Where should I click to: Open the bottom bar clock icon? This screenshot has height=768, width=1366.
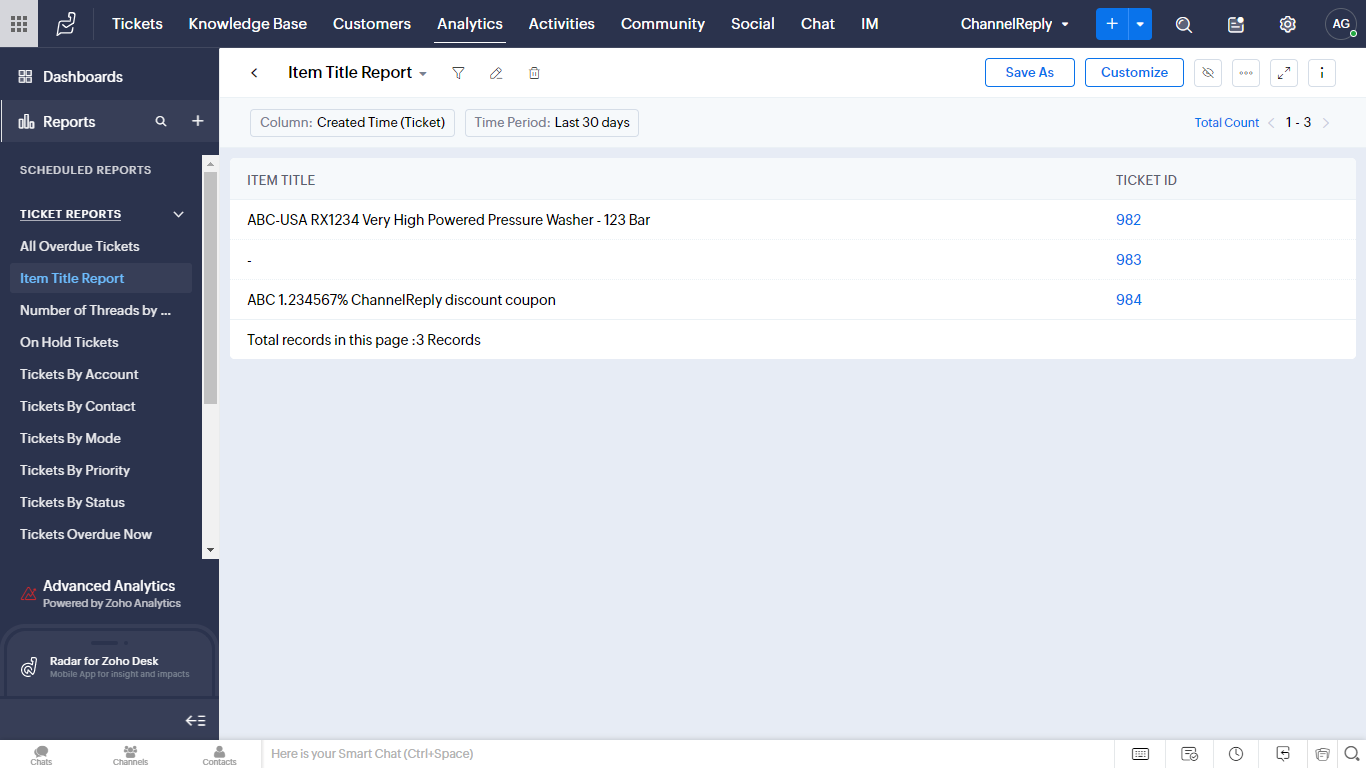[1236, 754]
